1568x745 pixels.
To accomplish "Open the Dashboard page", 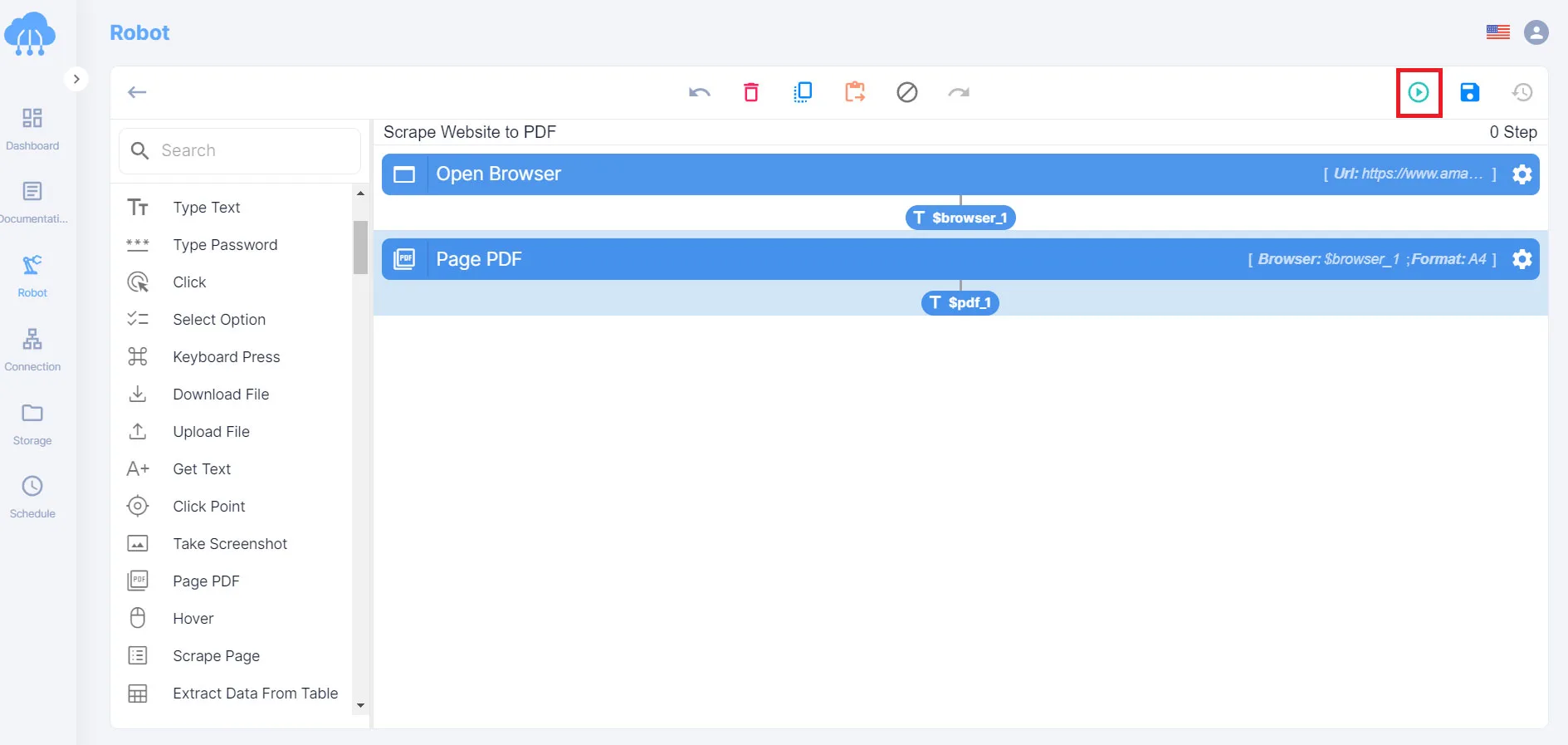I will [32, 129].
